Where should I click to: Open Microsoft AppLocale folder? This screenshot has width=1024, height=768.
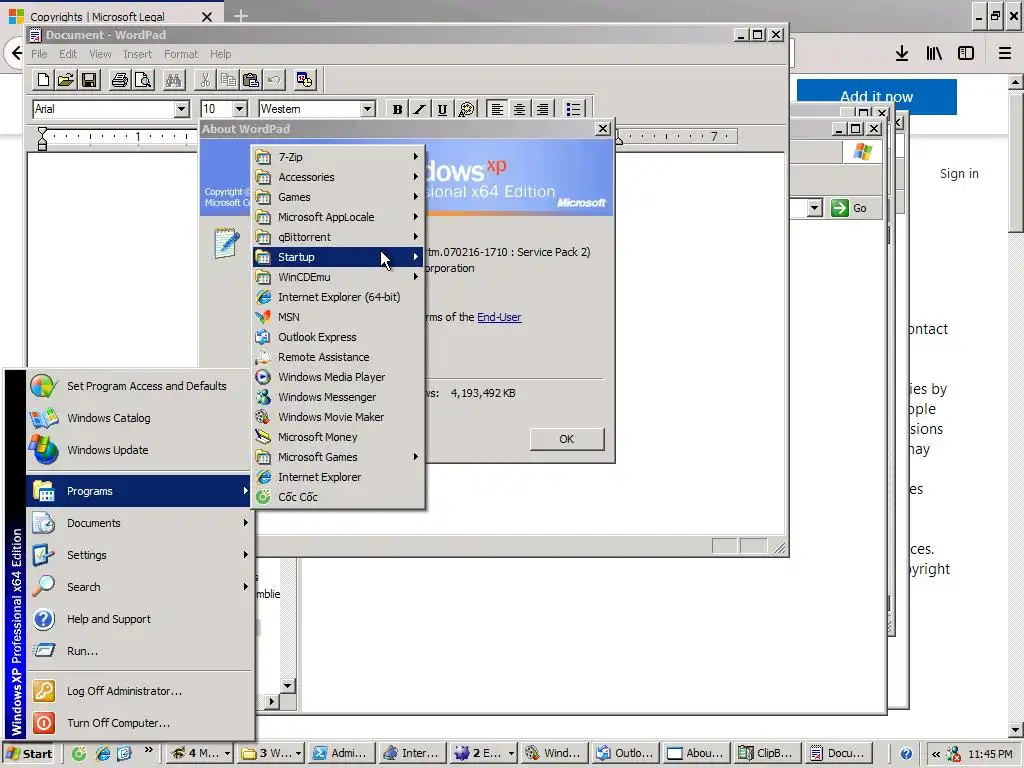[338, 217]
